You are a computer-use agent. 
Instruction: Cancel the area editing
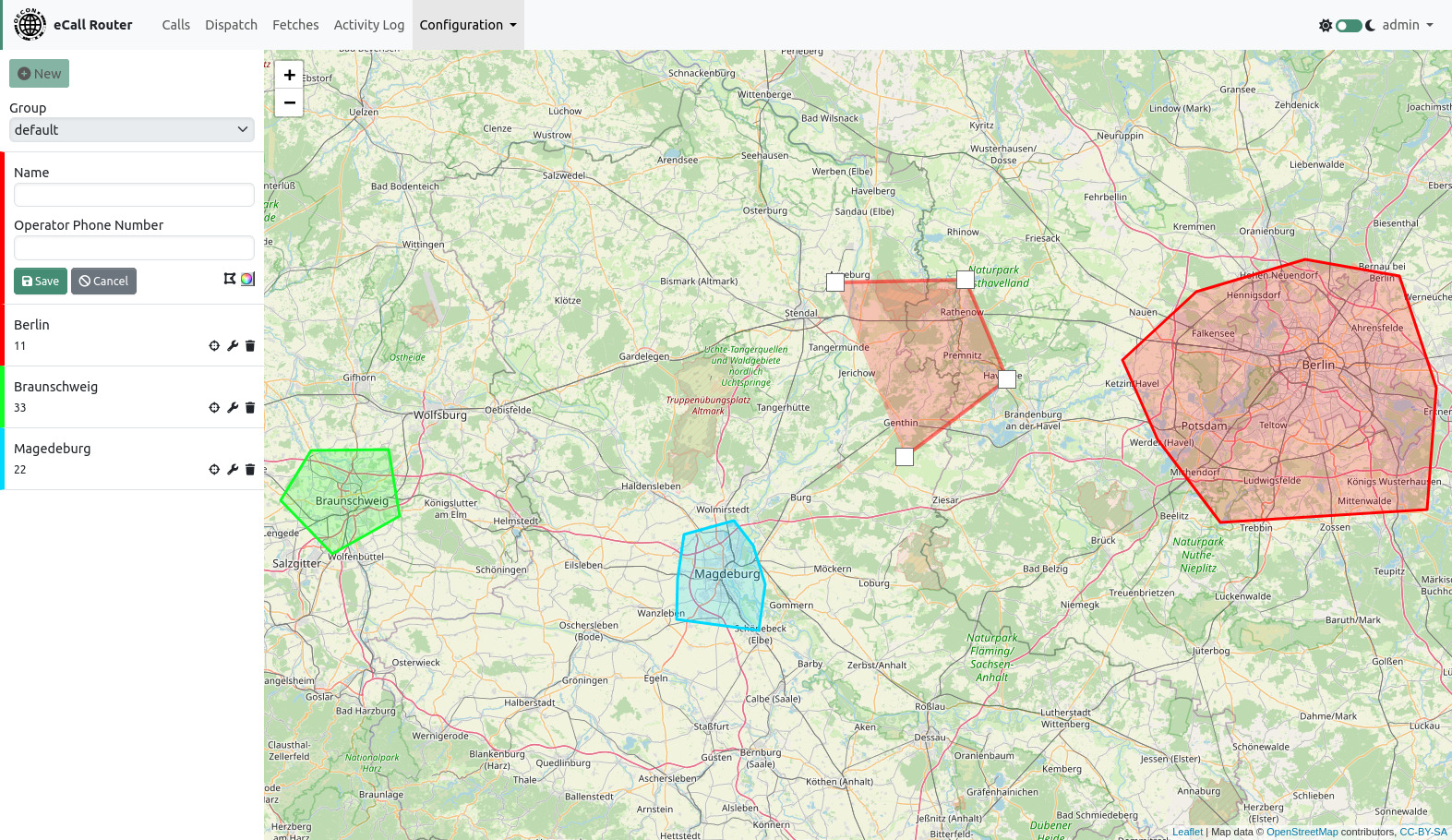click(103, 282)
